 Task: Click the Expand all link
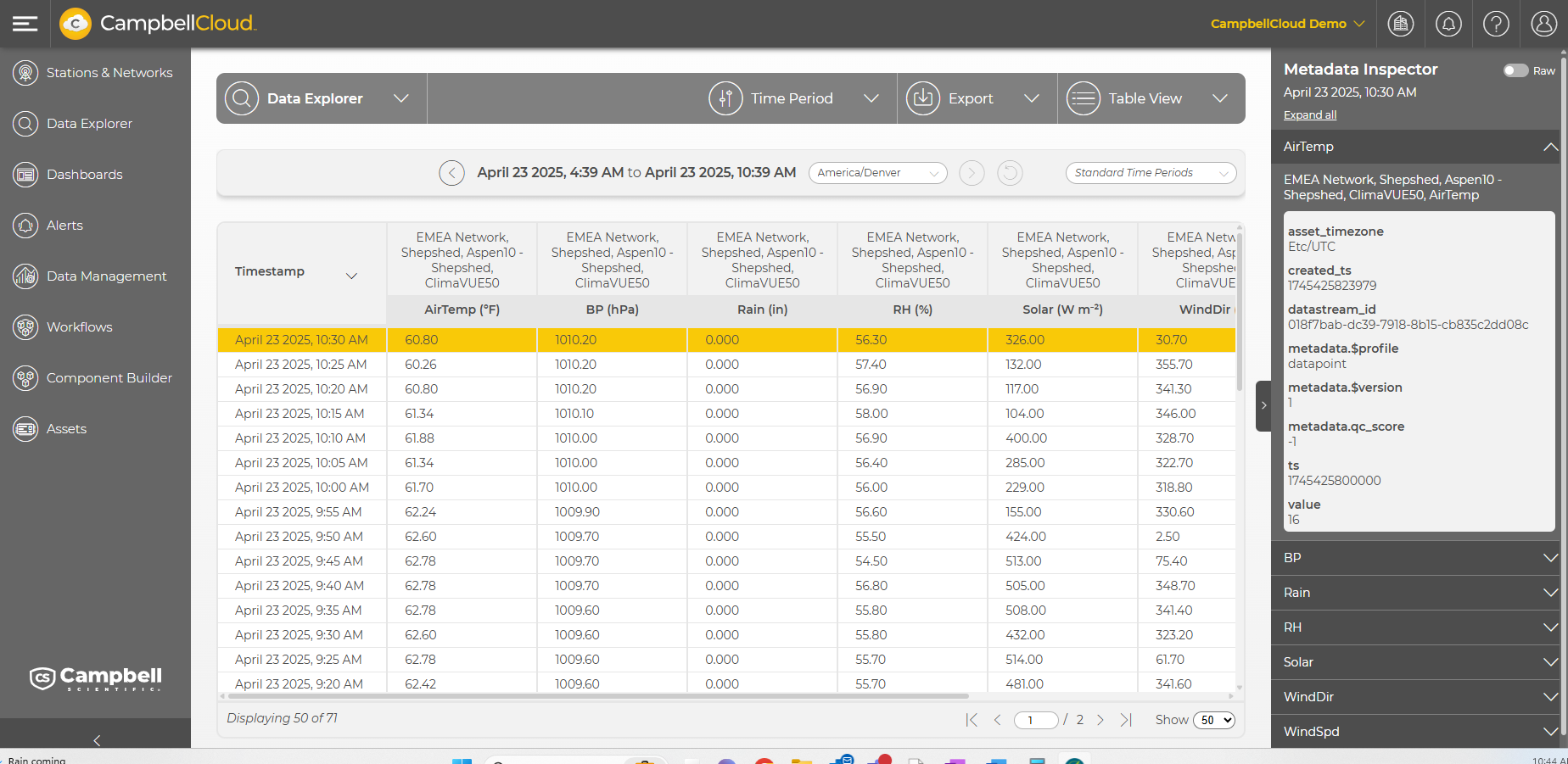coord(1310,115)
